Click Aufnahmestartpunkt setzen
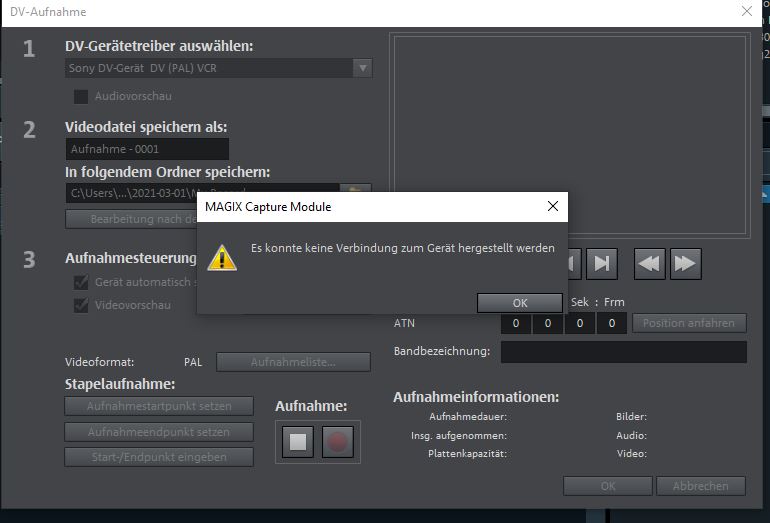 coord(159,406)
